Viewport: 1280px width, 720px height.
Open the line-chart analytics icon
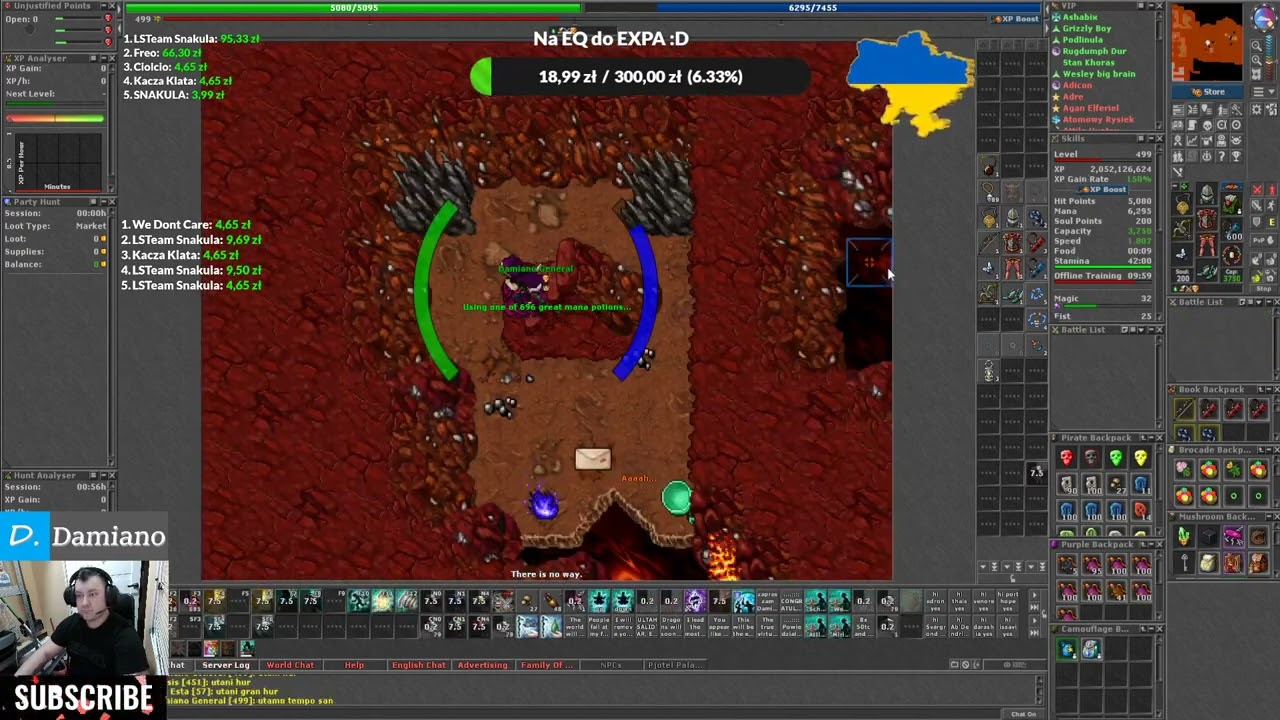pos(1192,140)
